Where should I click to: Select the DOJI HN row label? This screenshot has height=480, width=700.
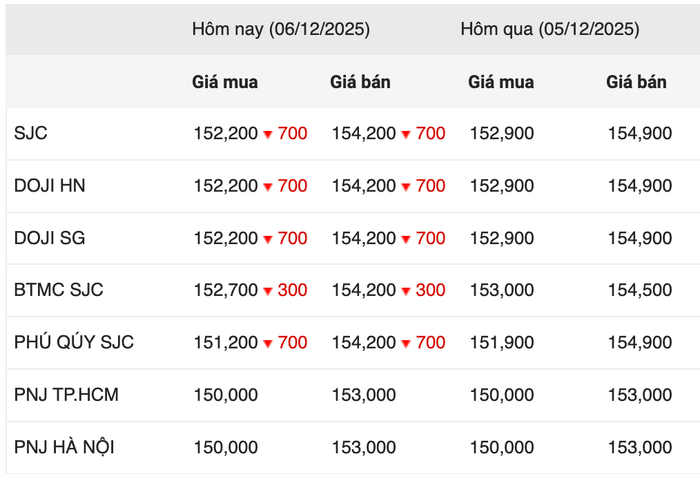tap(49, 185)
